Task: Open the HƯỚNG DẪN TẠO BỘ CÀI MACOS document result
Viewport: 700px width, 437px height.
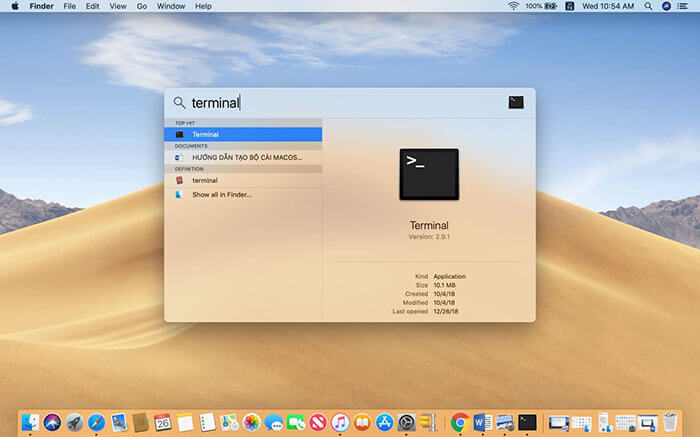Action: [x=246, y=157]
